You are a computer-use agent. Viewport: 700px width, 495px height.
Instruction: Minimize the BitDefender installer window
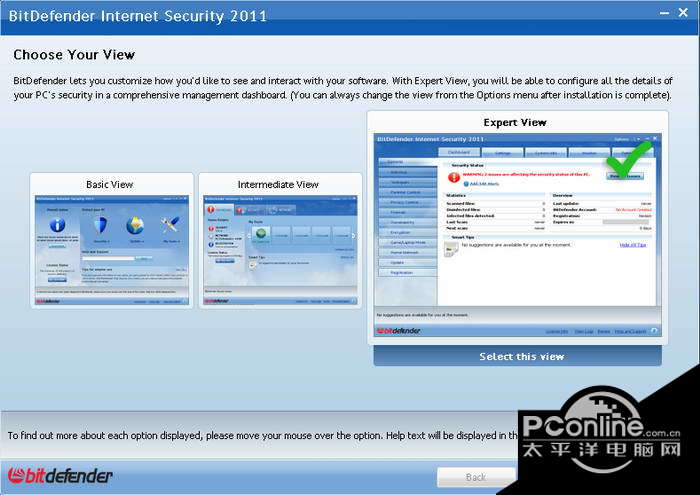[x=664, y=13]
